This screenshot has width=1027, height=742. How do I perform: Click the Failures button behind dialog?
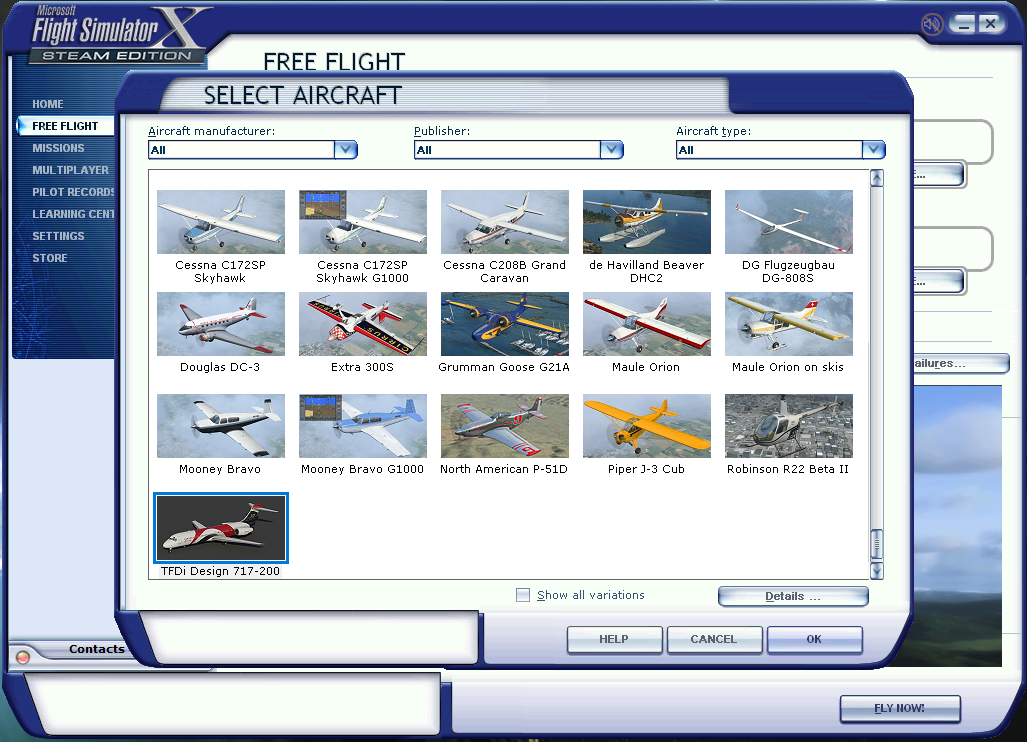tap(960, 363)
